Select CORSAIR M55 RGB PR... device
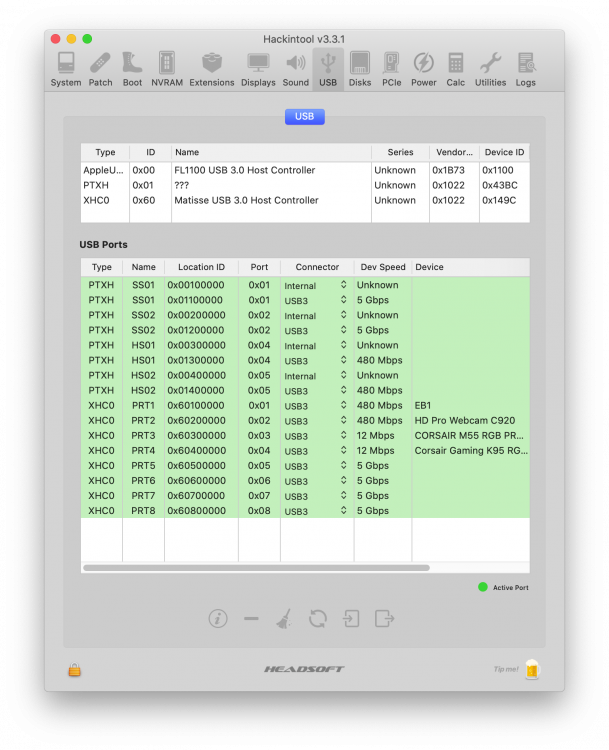This screenshot has width=609, height=750. (x=469, y=436)
